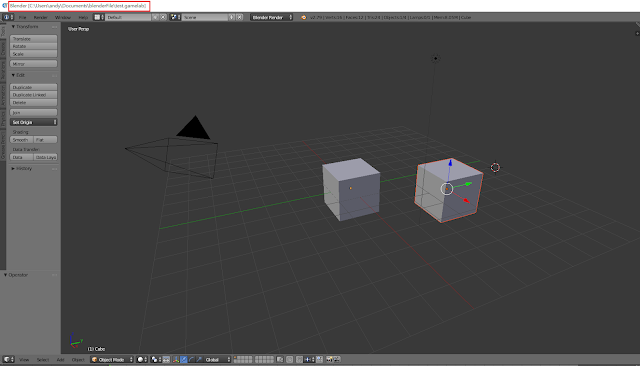
Task: Open the Window menu
Action: point(63,18)
